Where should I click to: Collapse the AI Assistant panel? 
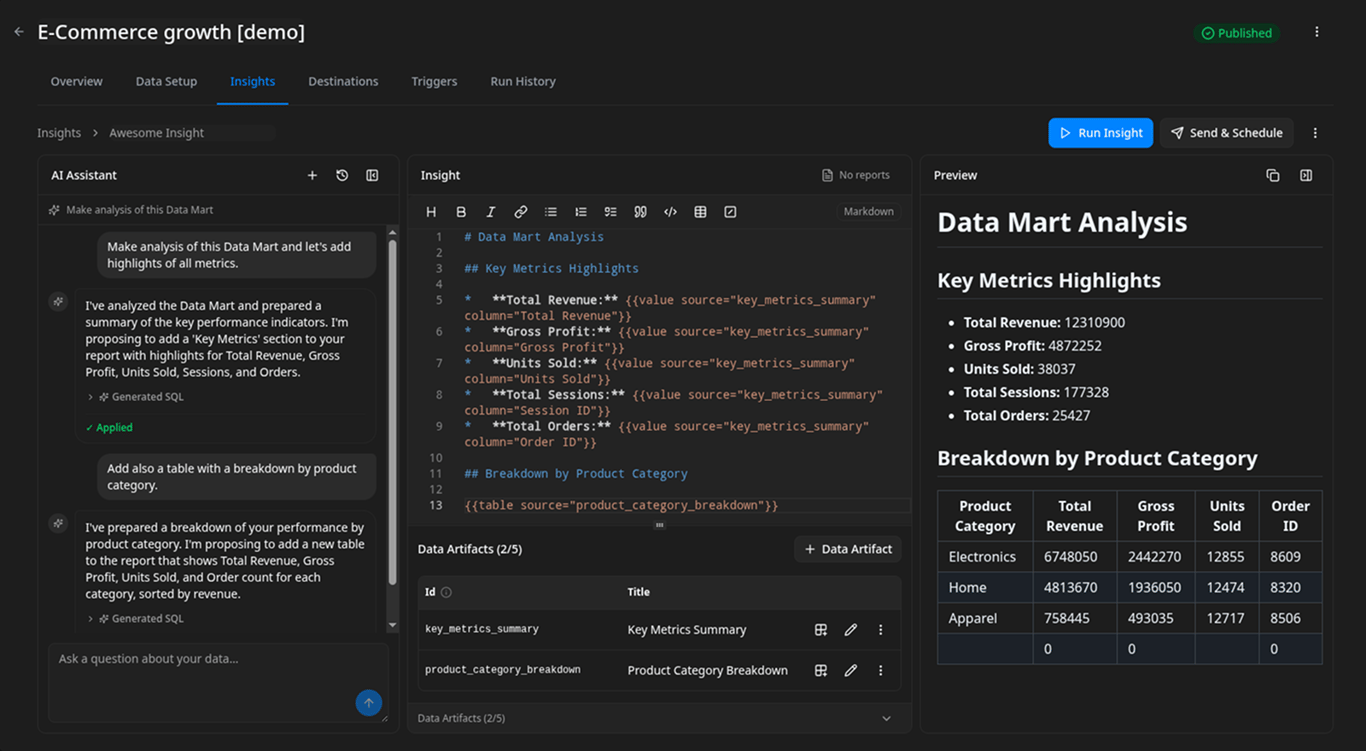(x=372, y=175)
